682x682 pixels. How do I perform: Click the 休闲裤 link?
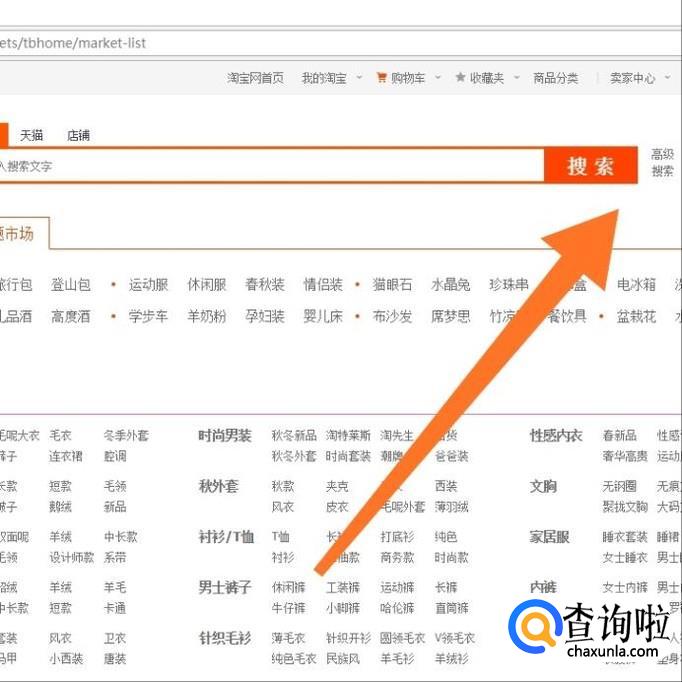[x=288, y=587]
